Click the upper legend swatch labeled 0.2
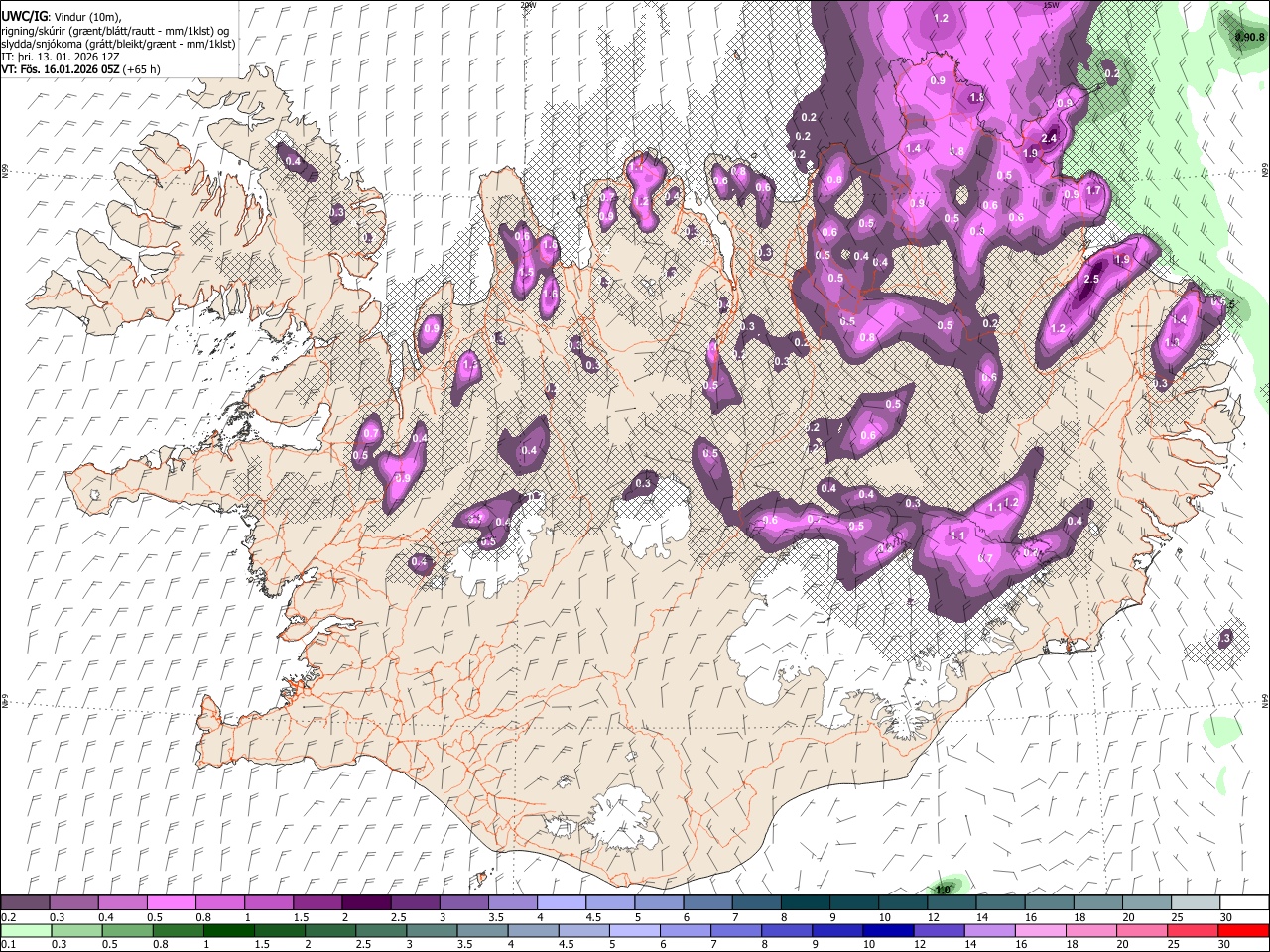Screen dimensions: 1270x952 click(x=25, y=903)
